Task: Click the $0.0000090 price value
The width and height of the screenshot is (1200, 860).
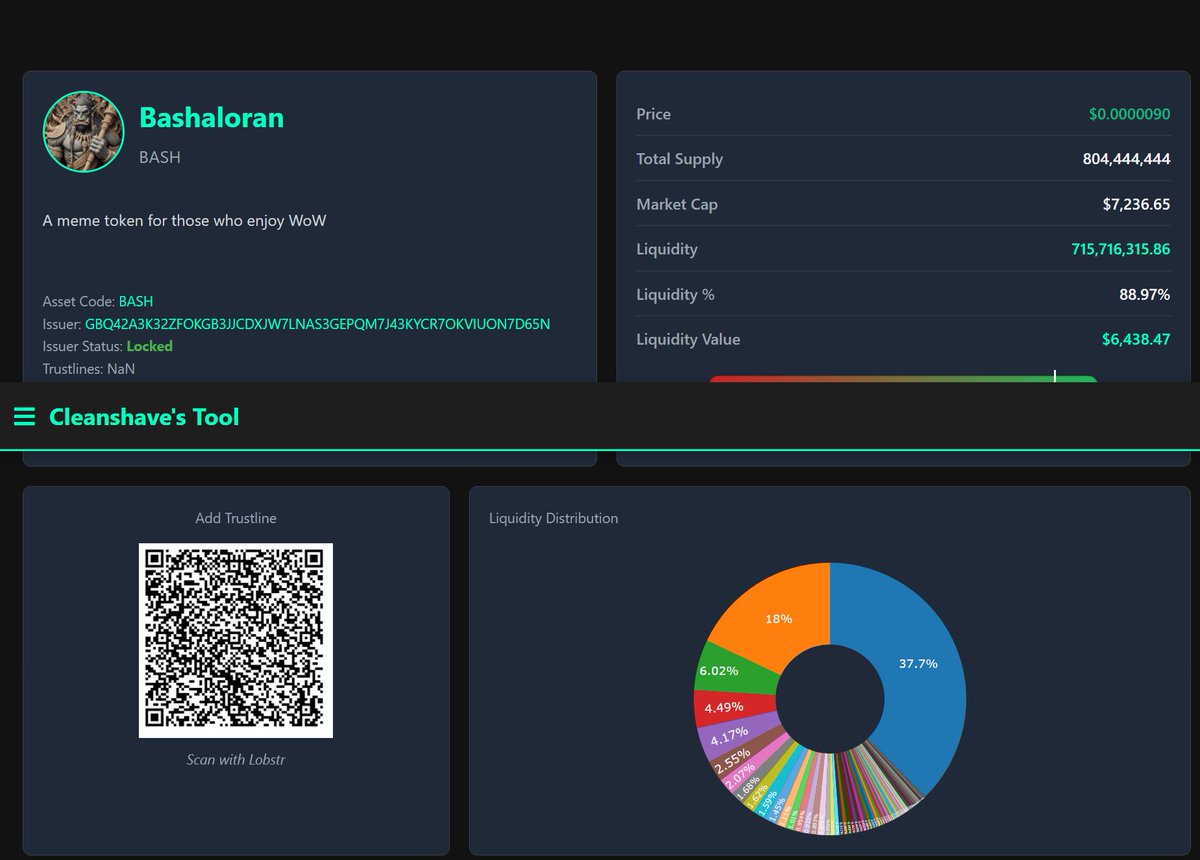Action: 1130,114
